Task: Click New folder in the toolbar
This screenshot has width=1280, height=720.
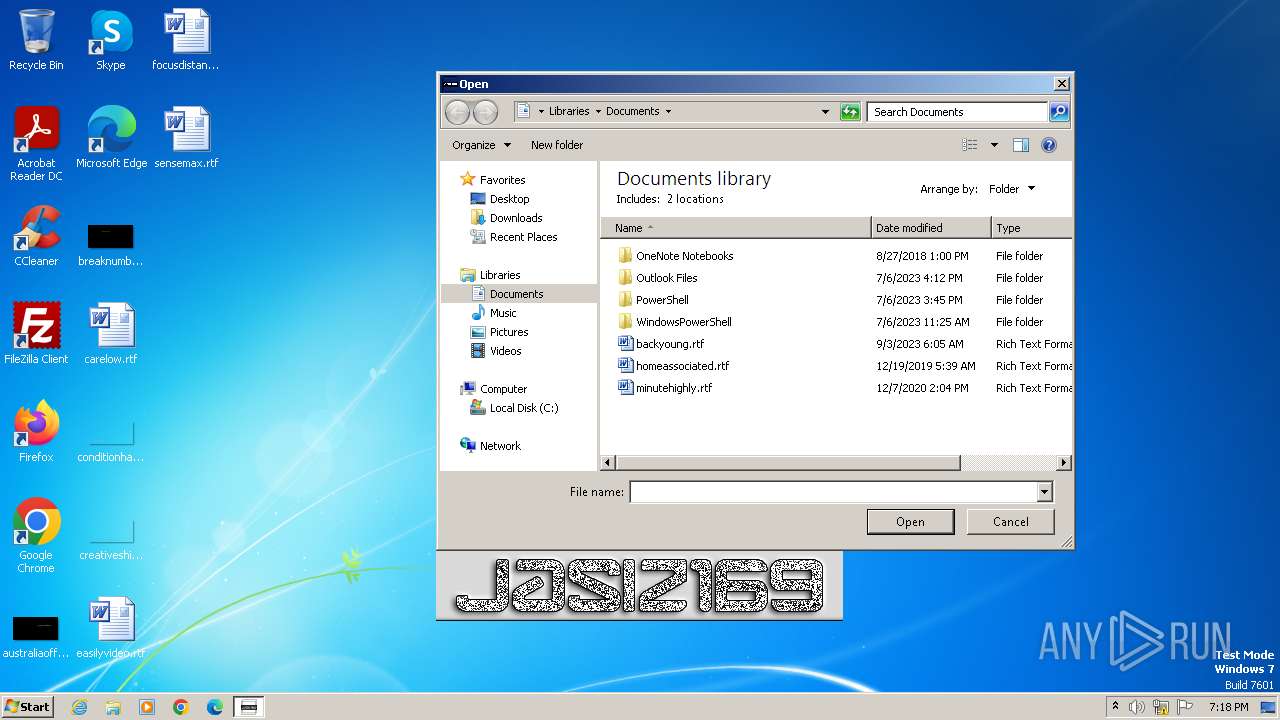Action: 557,145
